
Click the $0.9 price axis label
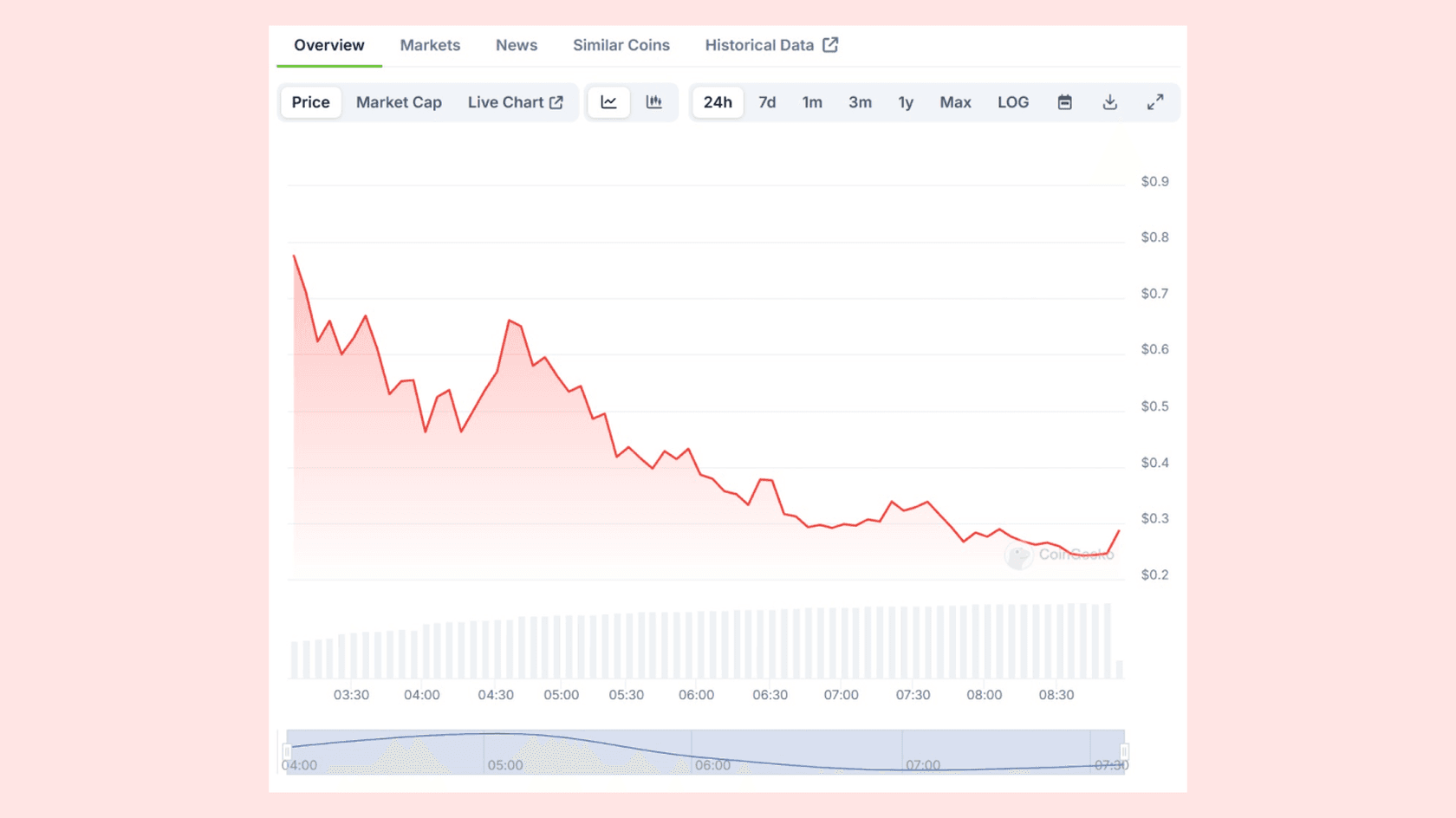point(1154,181)
